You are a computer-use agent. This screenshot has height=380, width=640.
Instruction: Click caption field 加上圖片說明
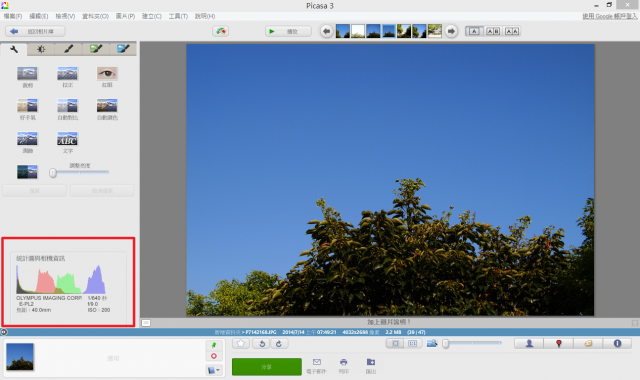389,322
